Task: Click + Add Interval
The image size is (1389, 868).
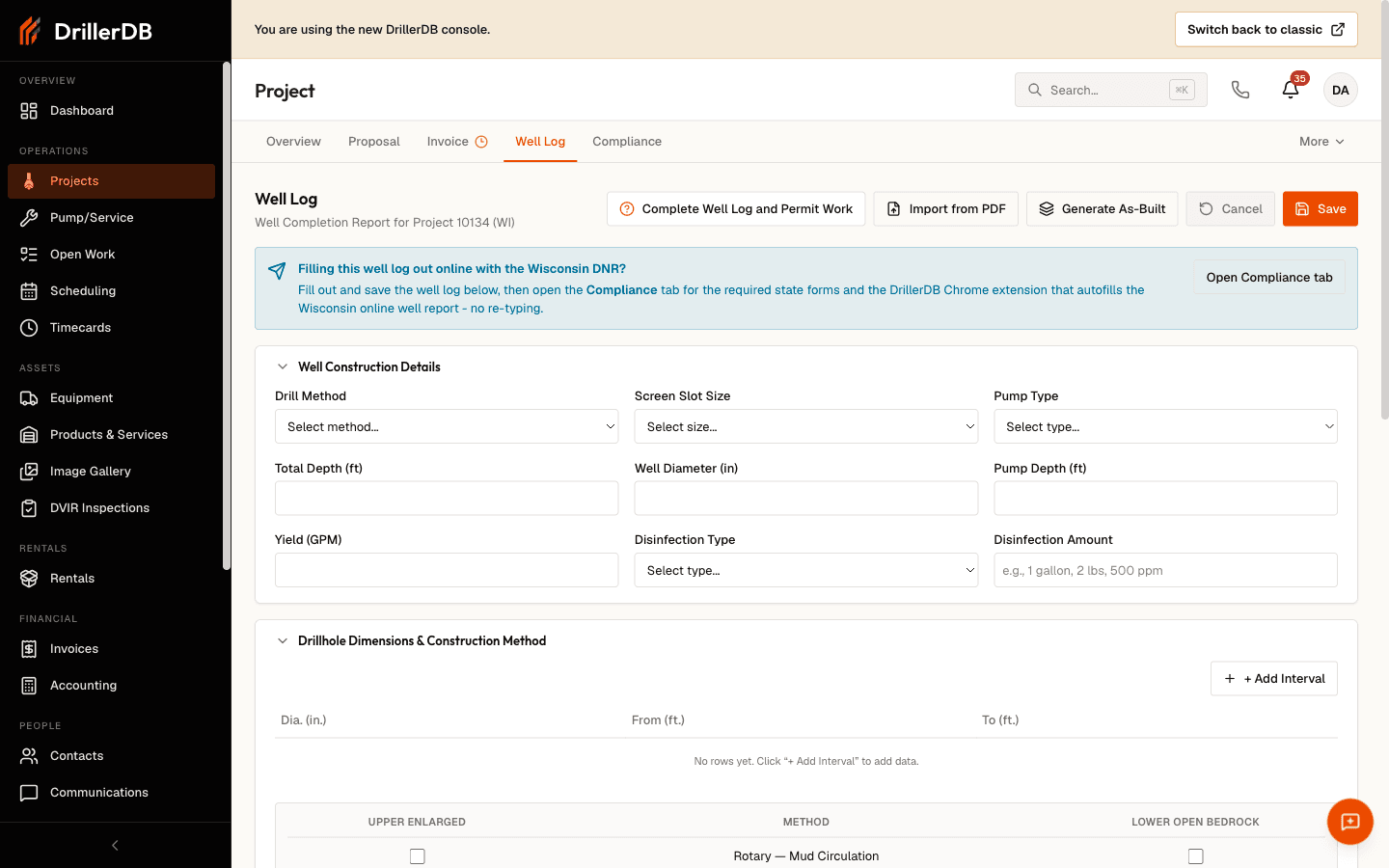Action: 1274,679
